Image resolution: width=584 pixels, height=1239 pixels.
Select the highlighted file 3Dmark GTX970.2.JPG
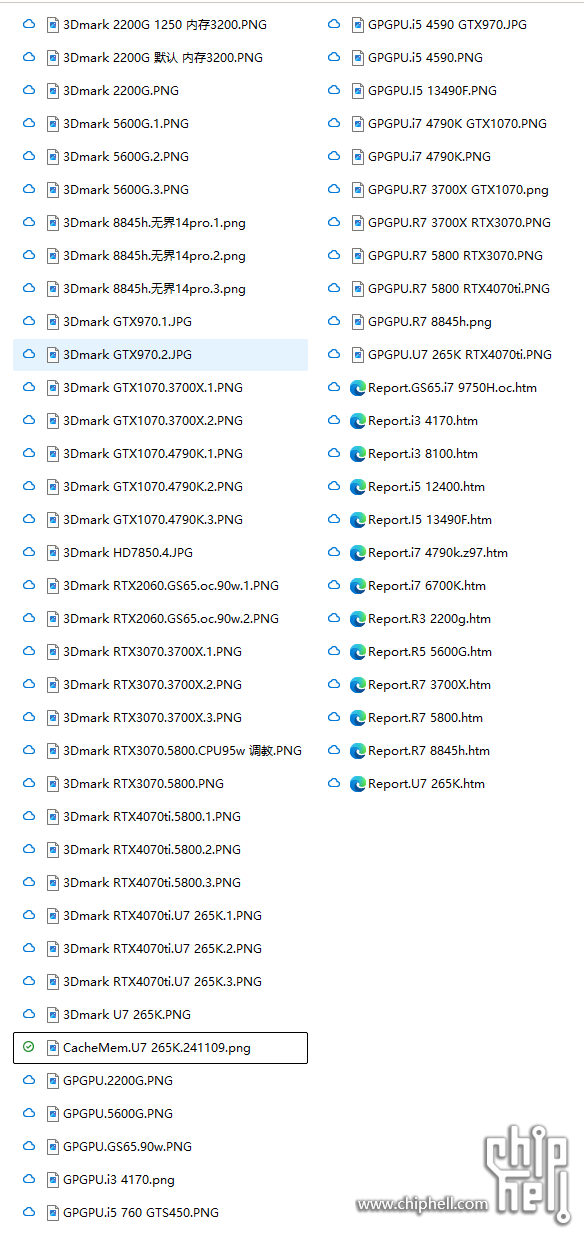click(x=160, y=355)
